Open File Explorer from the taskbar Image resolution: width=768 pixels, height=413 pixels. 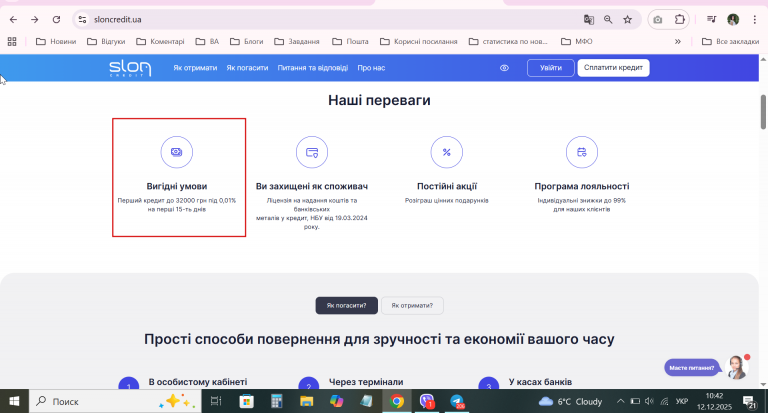click(307, 401)
